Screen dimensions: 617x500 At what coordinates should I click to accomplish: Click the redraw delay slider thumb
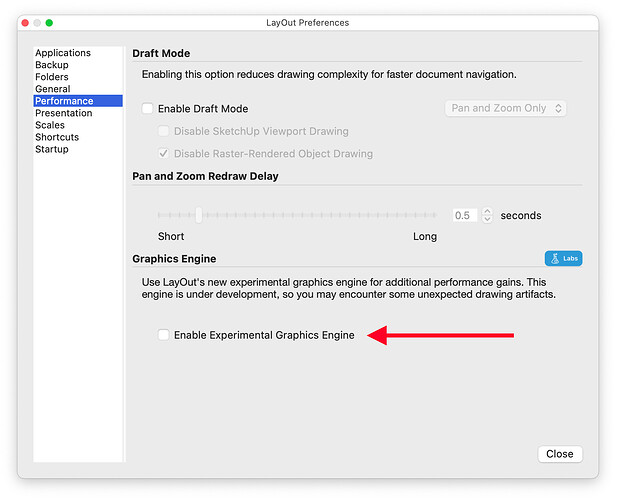pos(199,215)
